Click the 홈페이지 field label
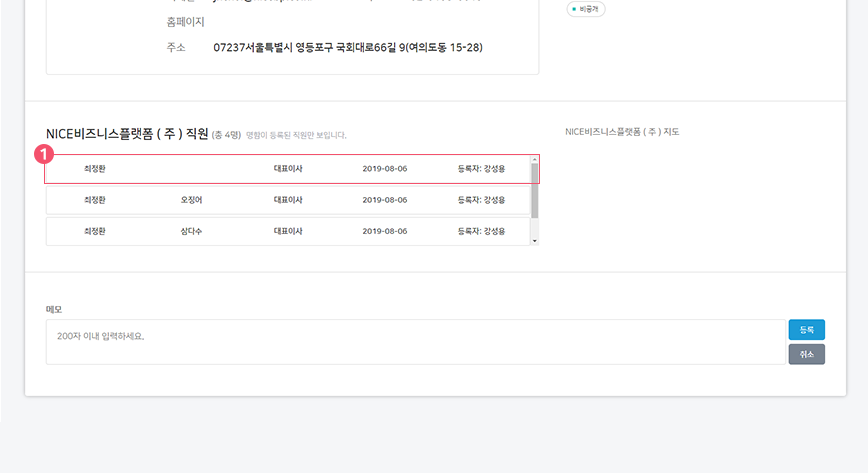Viewport: 868px width, 473px height. [x=185, y=22]
